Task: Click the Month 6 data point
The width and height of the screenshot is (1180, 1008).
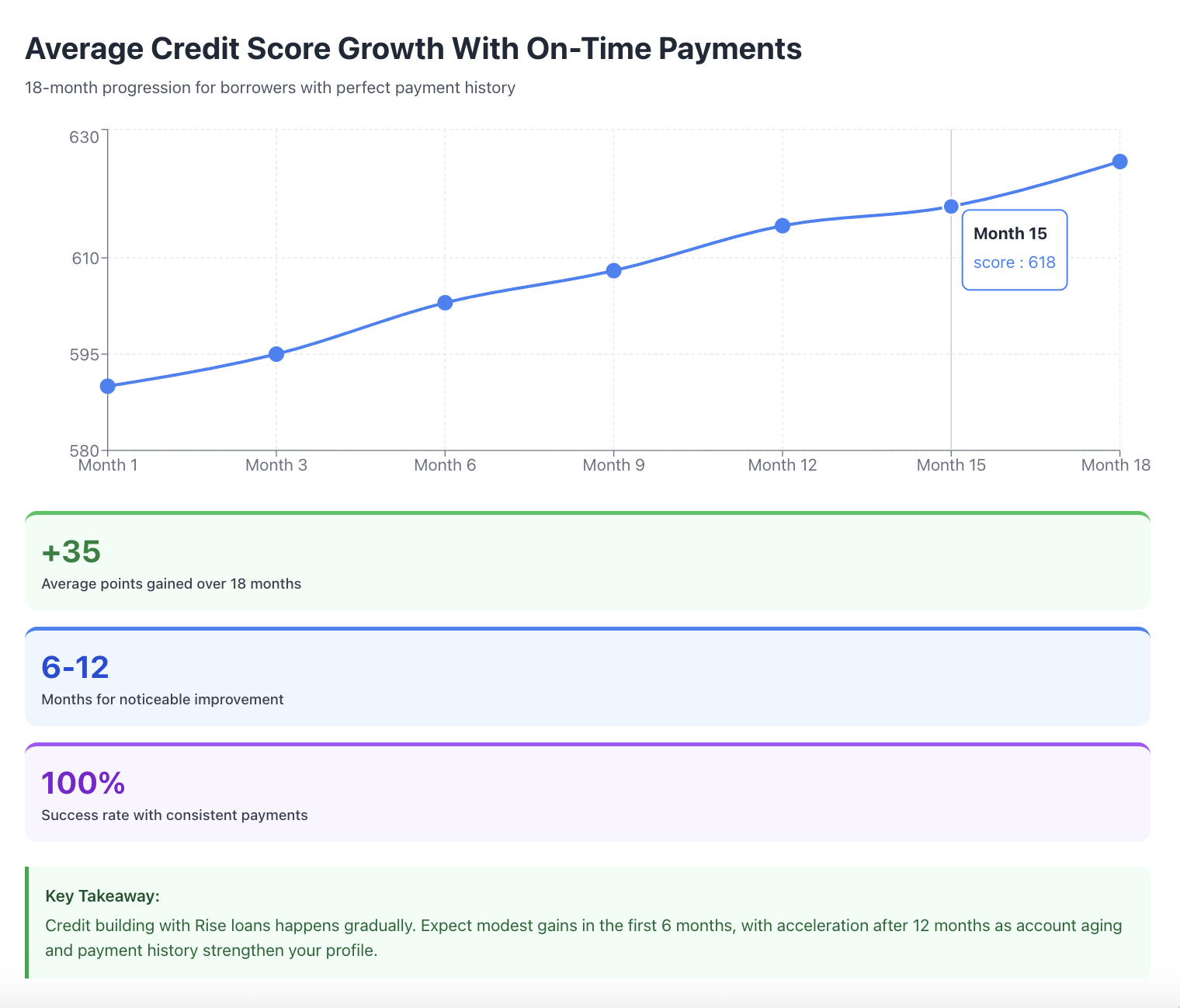Action: click(445, 303)
